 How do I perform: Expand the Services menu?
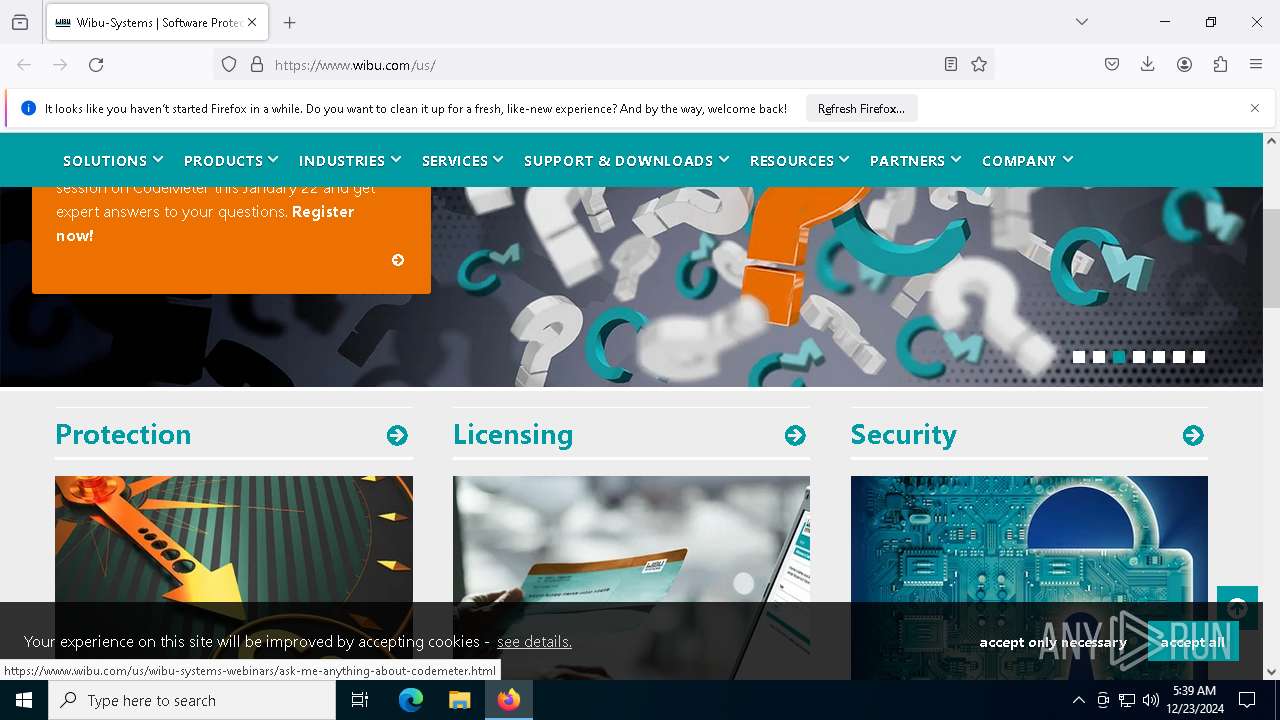[463, 160]
